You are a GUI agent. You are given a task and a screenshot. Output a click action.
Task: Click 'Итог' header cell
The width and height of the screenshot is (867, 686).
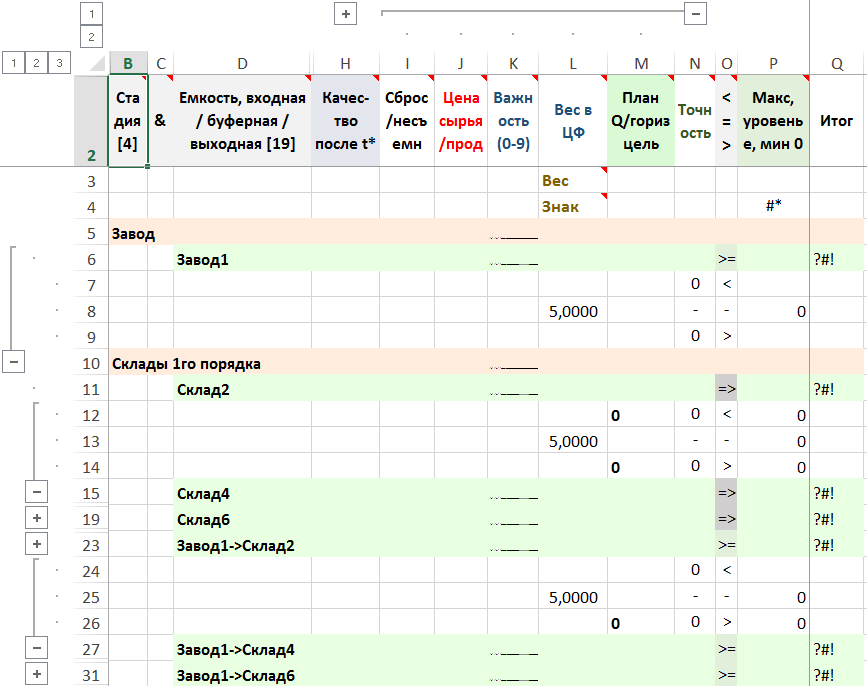836,120
